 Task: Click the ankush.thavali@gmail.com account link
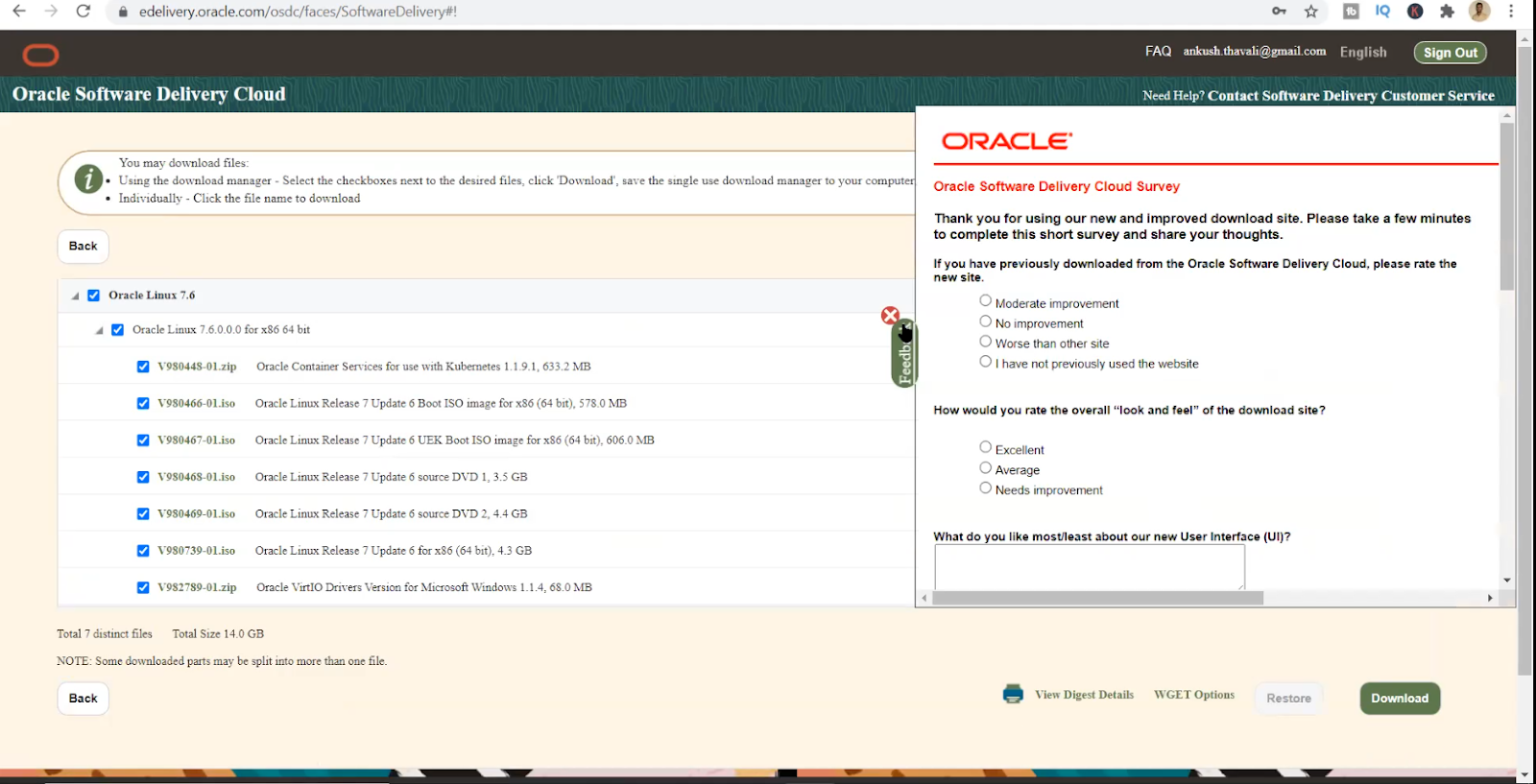click(x=1255, y=52)
